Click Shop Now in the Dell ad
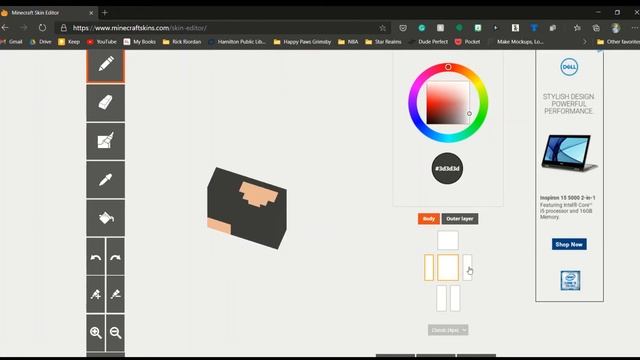Screen dimensions: 640x360 click(569, 244)
